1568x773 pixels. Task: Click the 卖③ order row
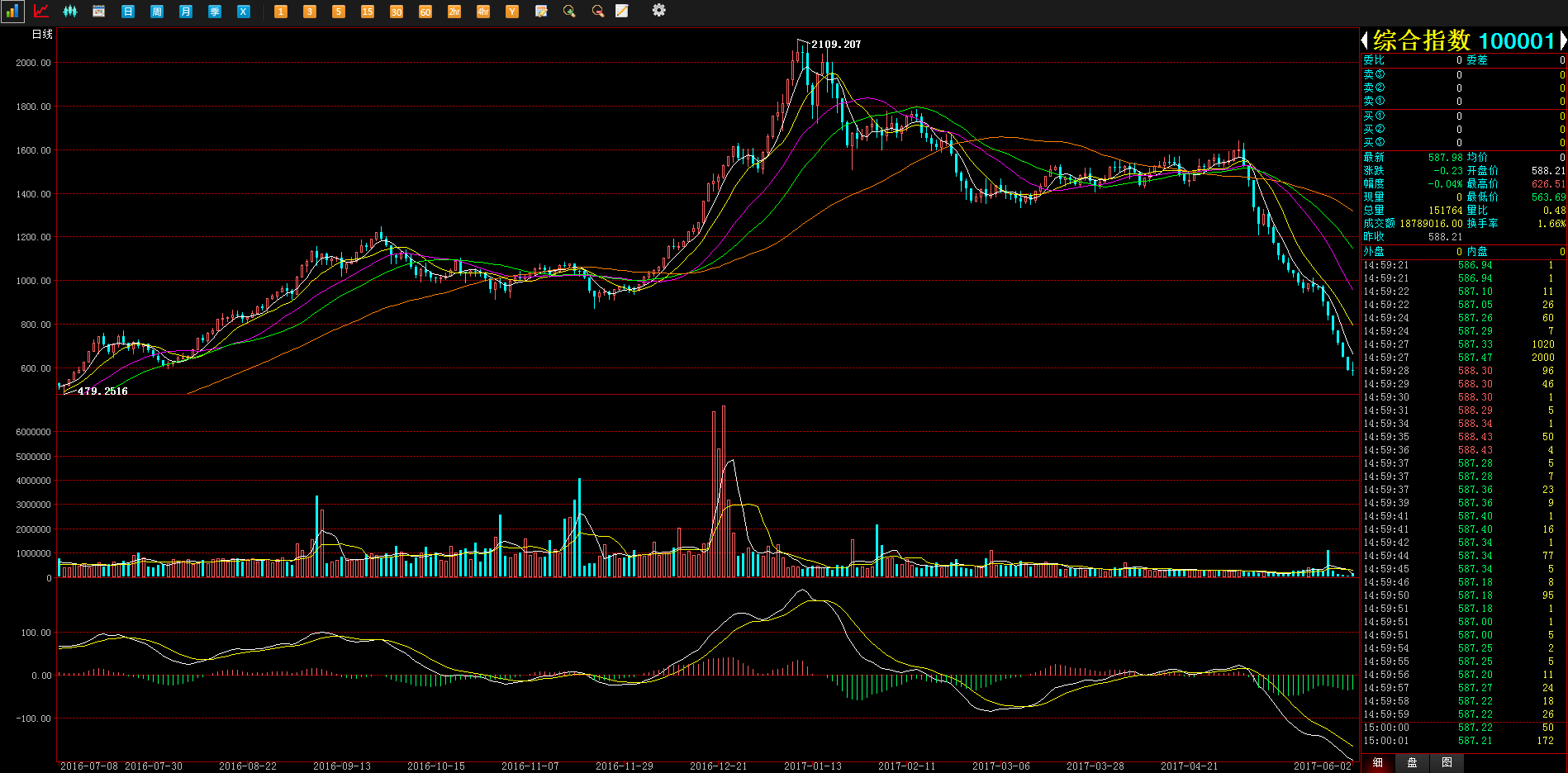(1464, 74)
